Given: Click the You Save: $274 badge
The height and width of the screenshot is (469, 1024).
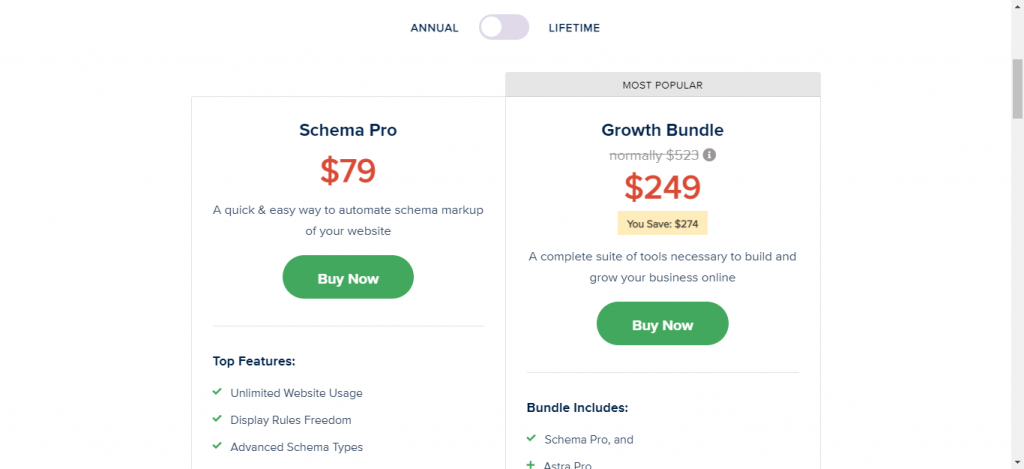Looking at the screenshot, I should [662, 223].
